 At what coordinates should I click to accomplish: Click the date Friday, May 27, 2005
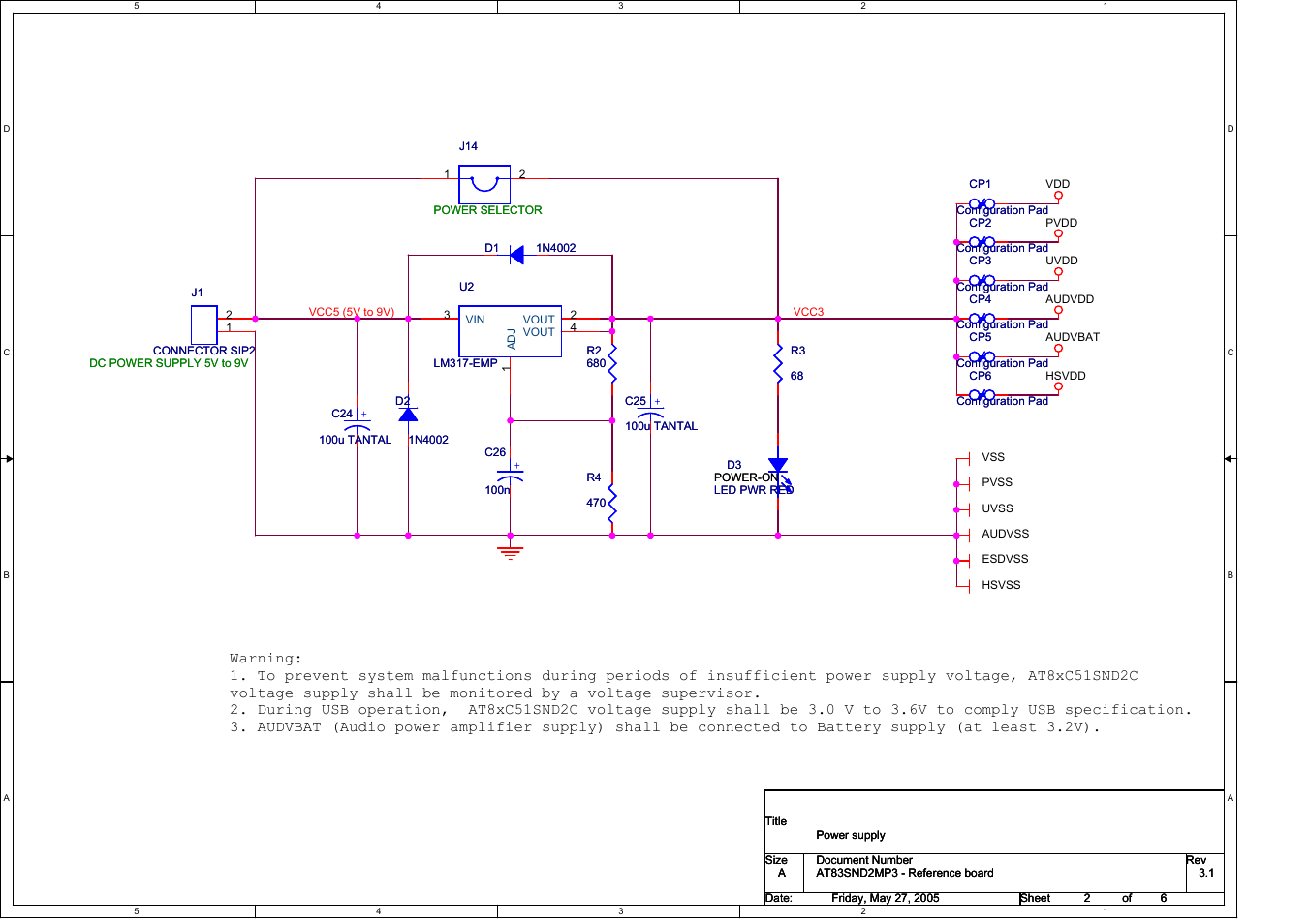point(886,898)
